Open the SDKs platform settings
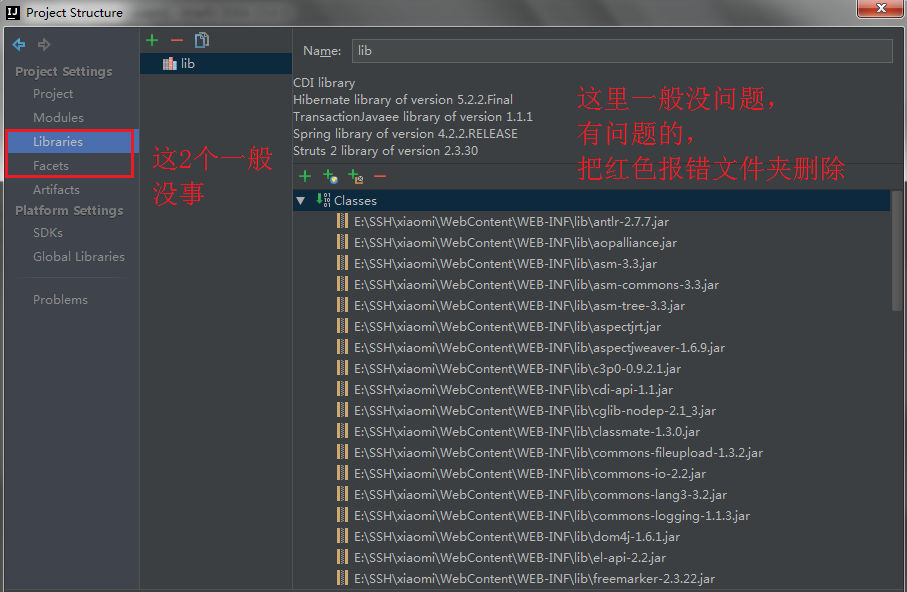Image resolution: width=907 pixels, height=592 pixels. [x=47, y=233]
